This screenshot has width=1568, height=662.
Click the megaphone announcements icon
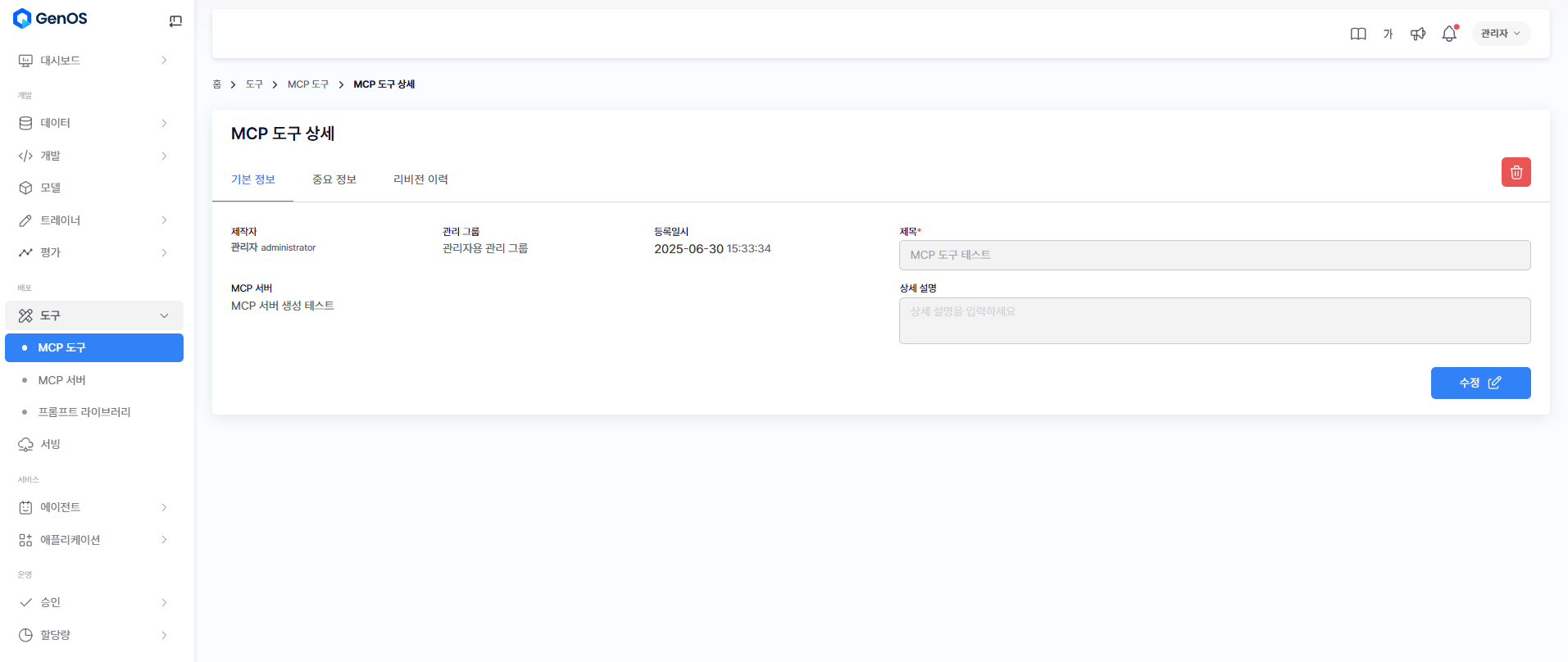tap(1418, 34)
